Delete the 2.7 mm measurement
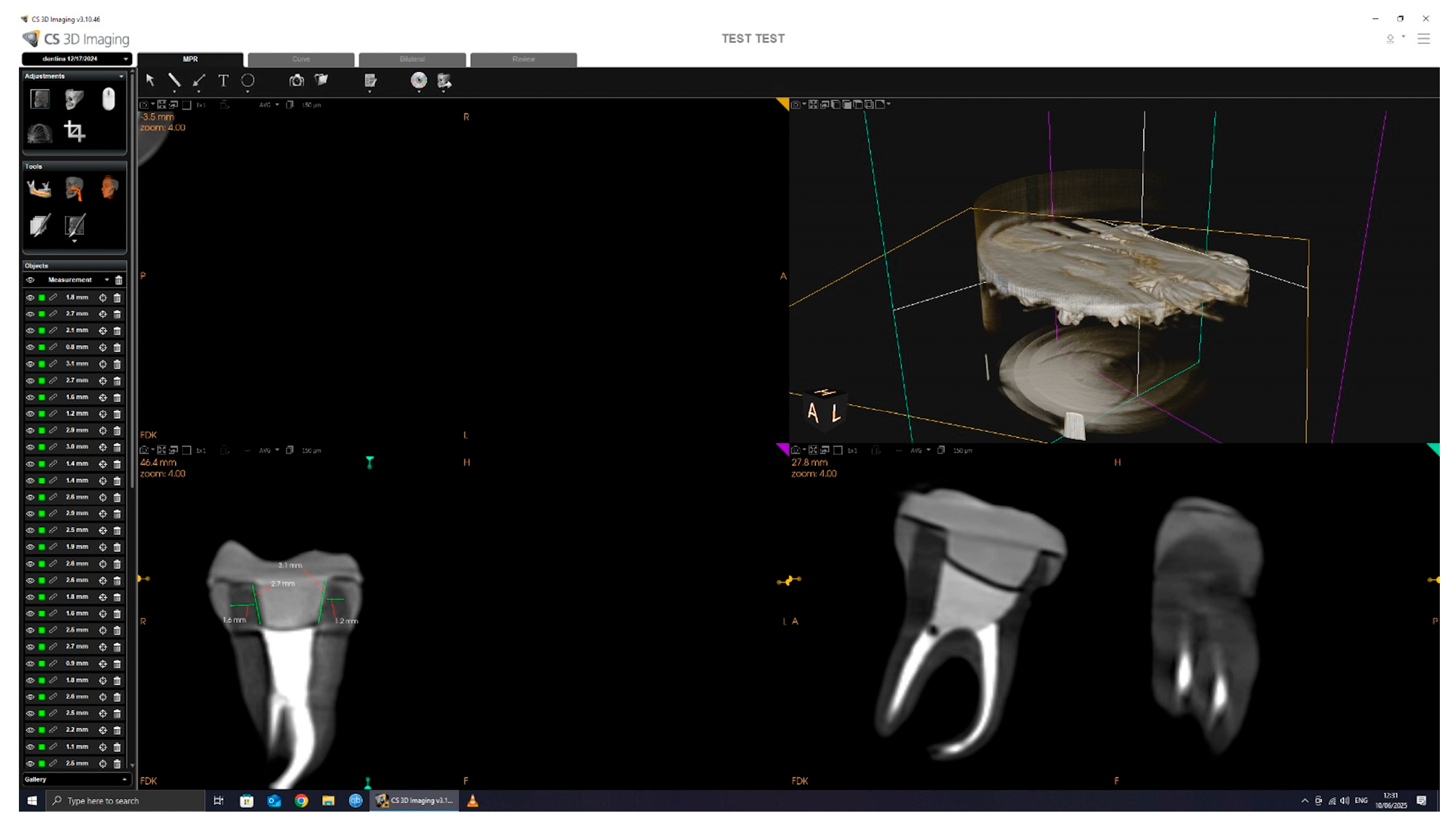1456x830 pixels. tap(117, 313)
